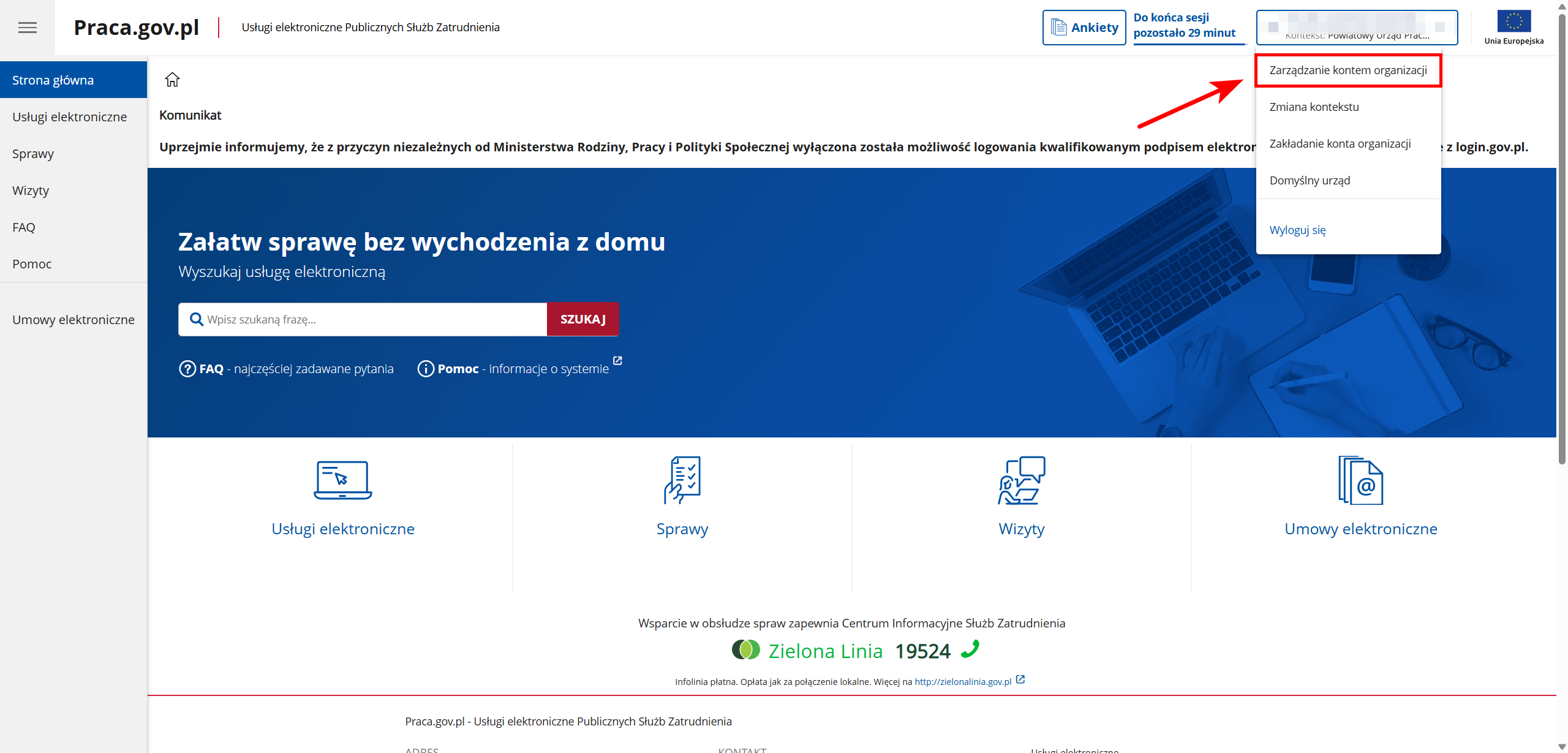This screenshot has height=753, width=1568.
Task: Open the Ankiety surveys button
Action: click(x=1084, y=28)
